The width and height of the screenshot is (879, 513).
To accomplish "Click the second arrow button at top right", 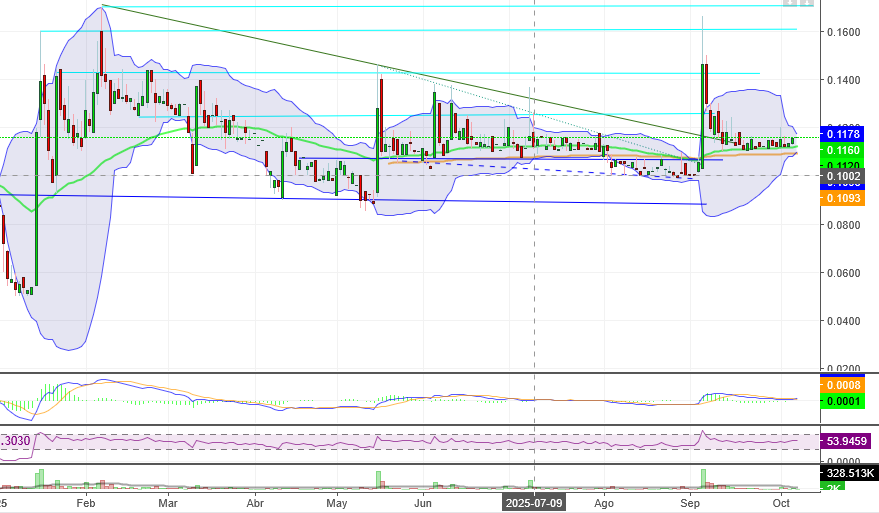I will pyautogui.click(x=806, y=2).
